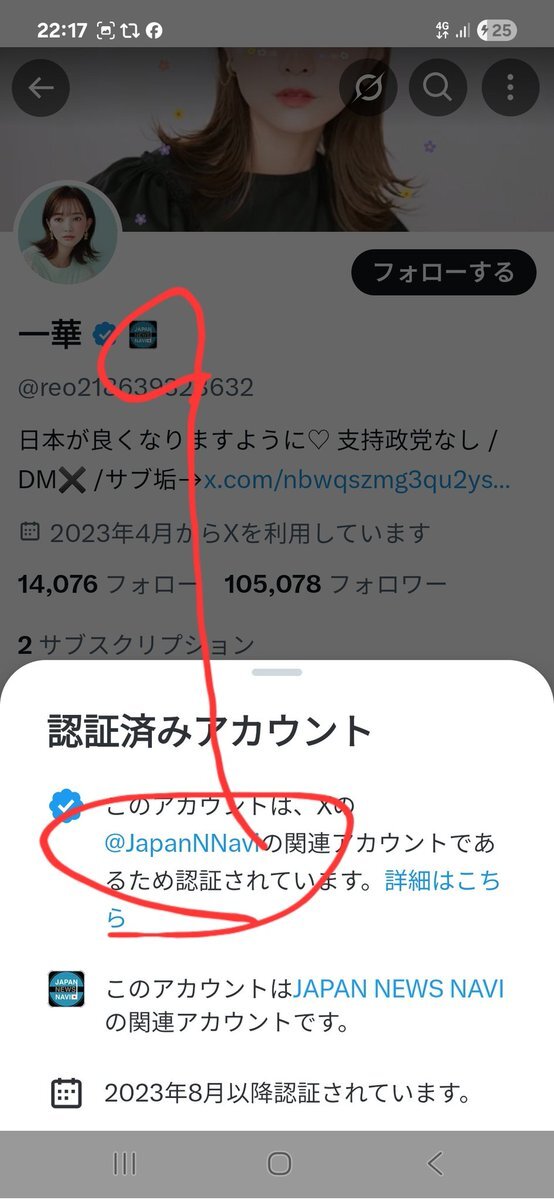Open the JAPAN NEWS NAVI link

398,989
